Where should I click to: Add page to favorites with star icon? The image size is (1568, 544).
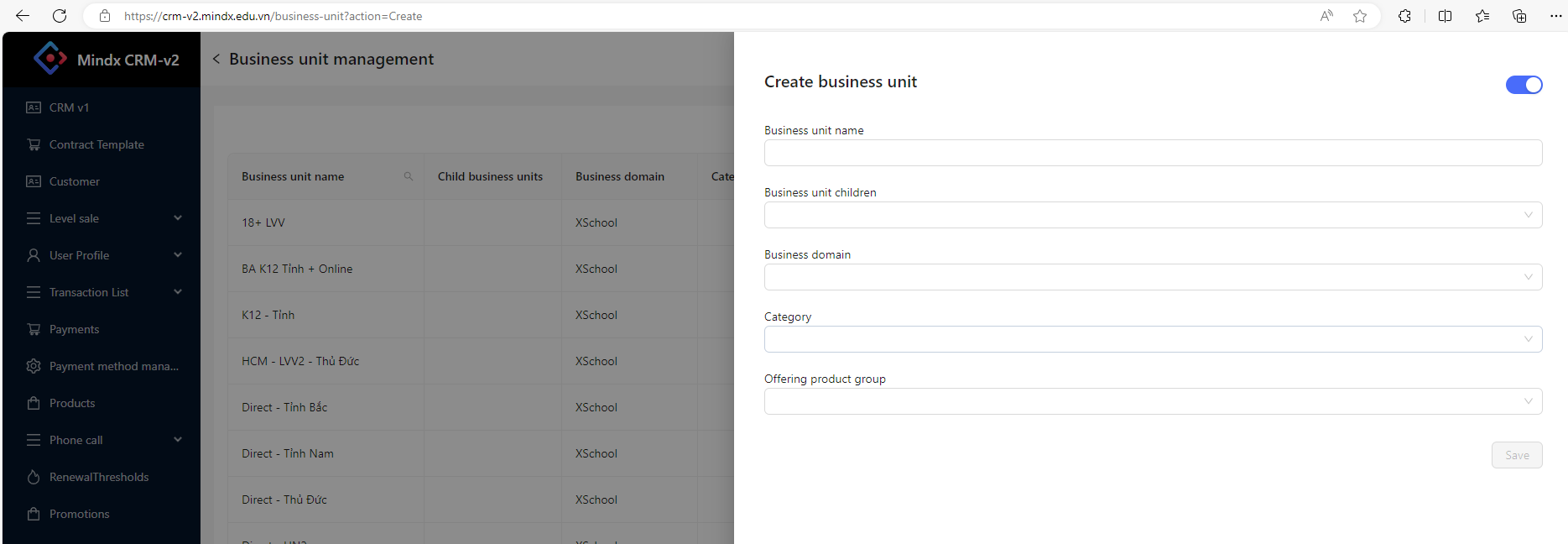(1360, 16)
